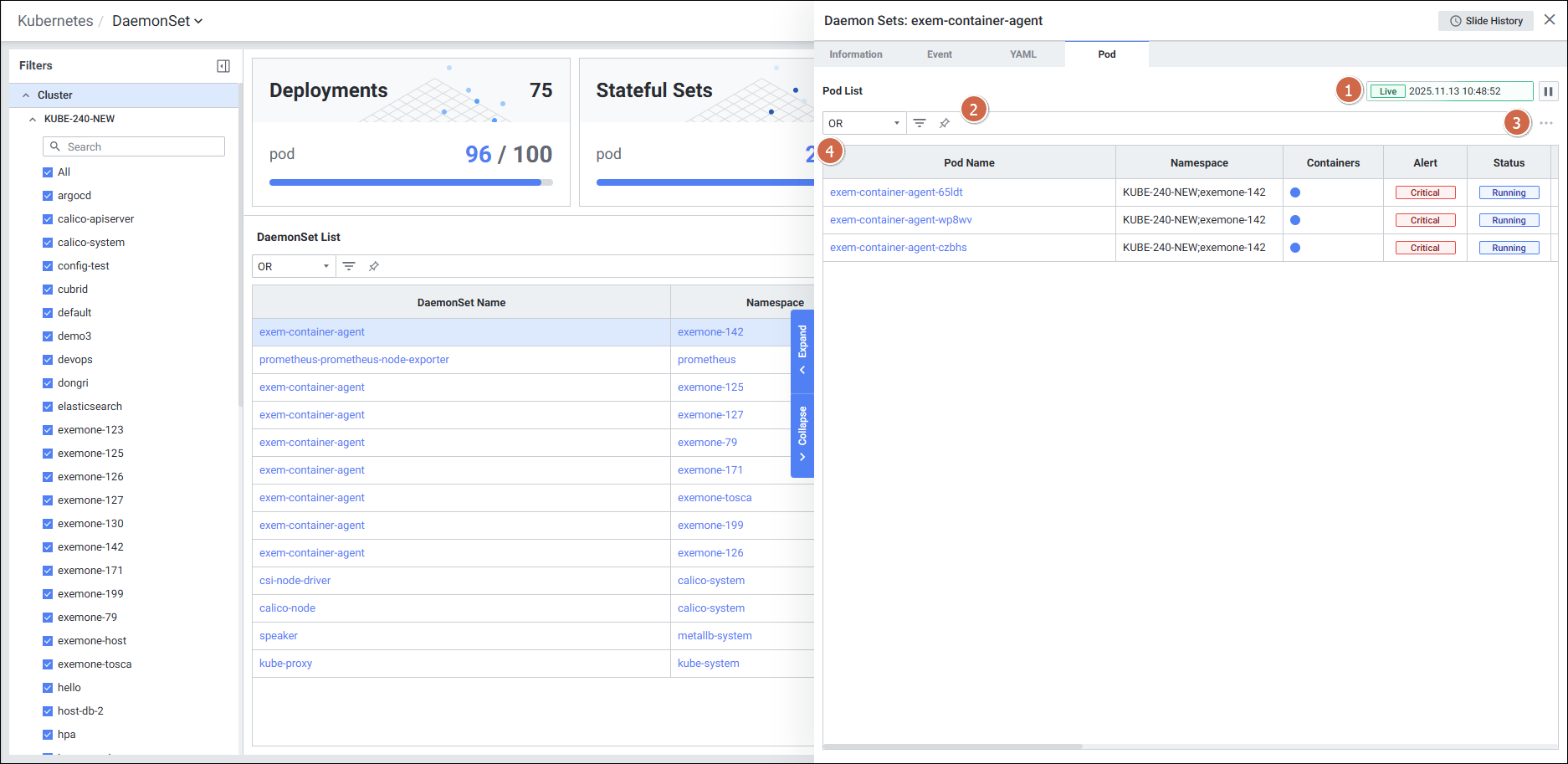The height and width of the screenshot is (764, 1568).
Task: Click the filter icon in Pod List toolbar
Action: [x=920, y=123]
